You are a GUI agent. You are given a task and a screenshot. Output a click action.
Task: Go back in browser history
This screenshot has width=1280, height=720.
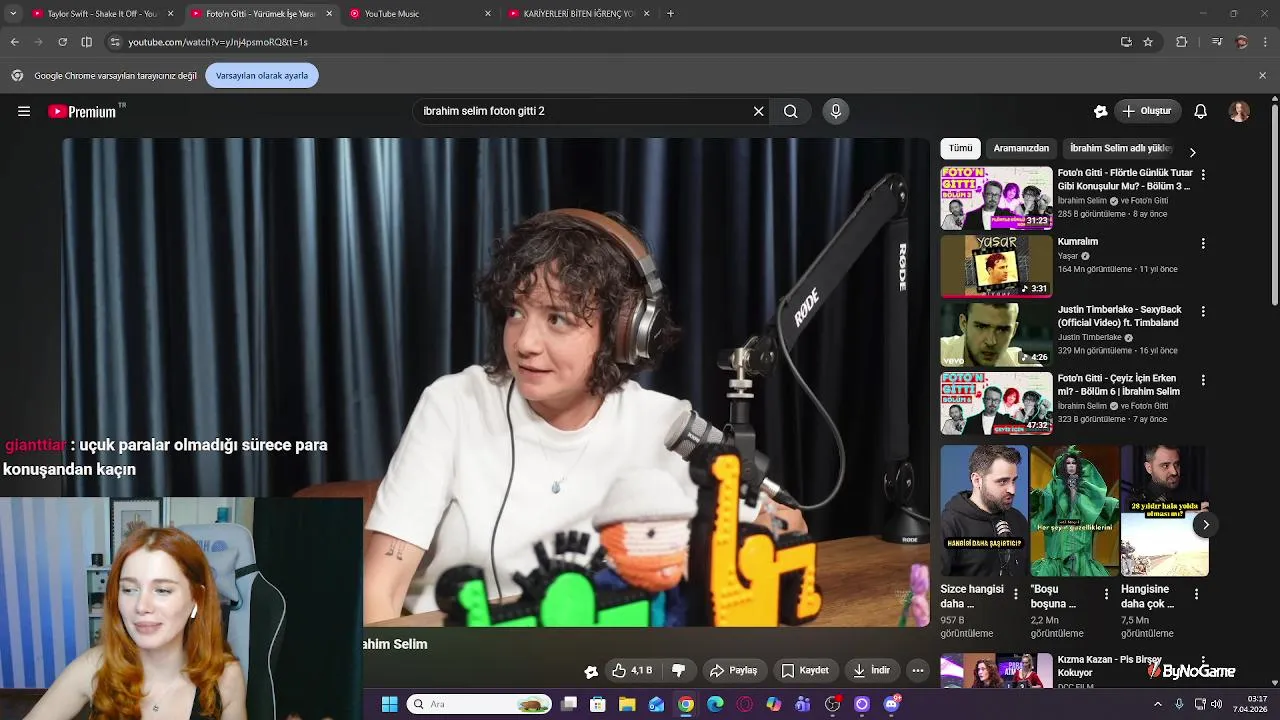pyautogui.click(x=15, y=42)
